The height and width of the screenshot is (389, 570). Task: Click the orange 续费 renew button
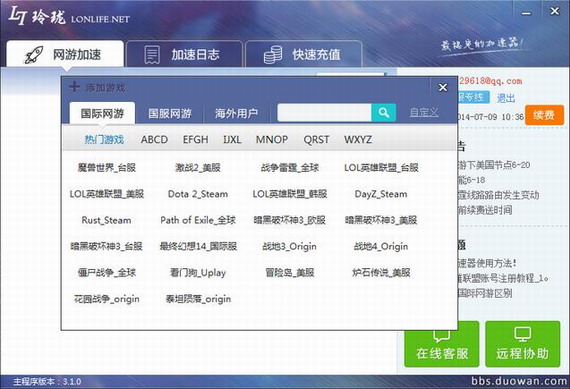pos(544,115)
